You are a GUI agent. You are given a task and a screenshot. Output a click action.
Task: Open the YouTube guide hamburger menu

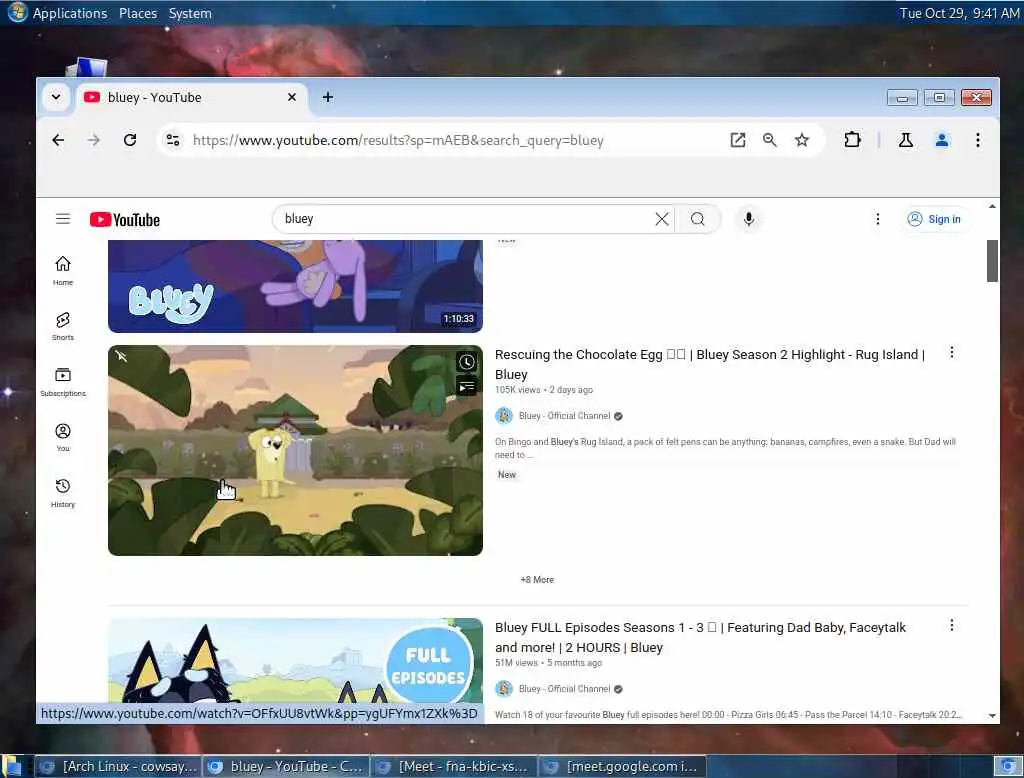(63, 219)
